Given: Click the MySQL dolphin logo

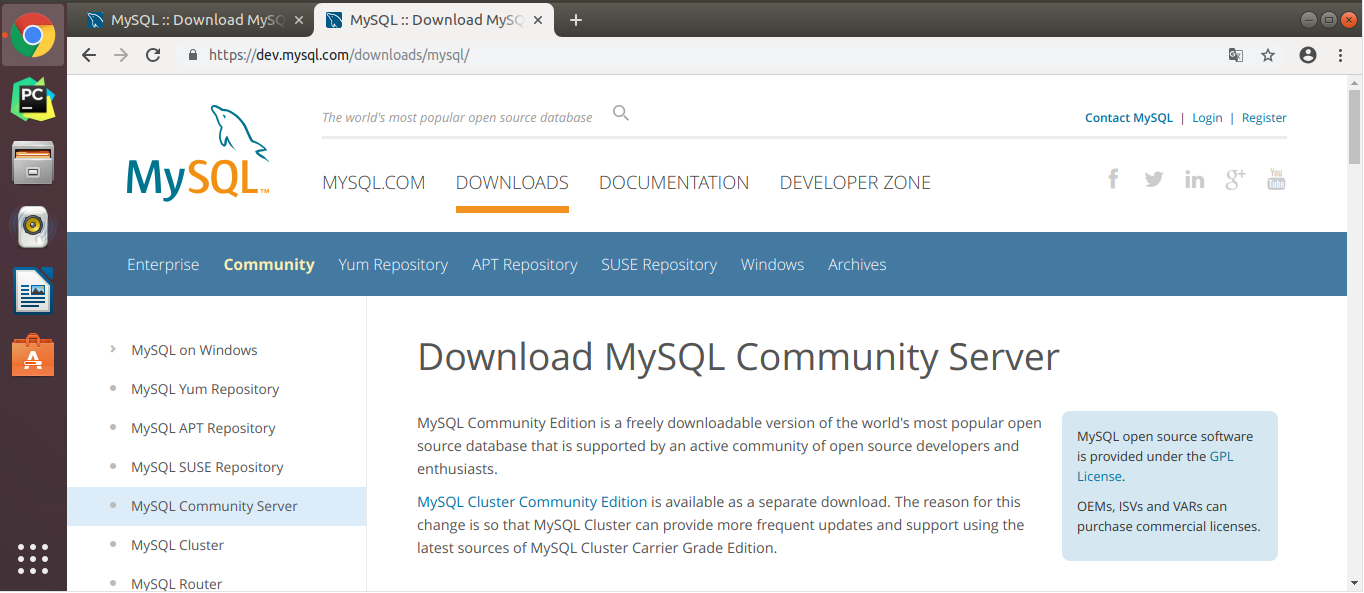Looking at the screenshot, I should (x=198, y=152).
